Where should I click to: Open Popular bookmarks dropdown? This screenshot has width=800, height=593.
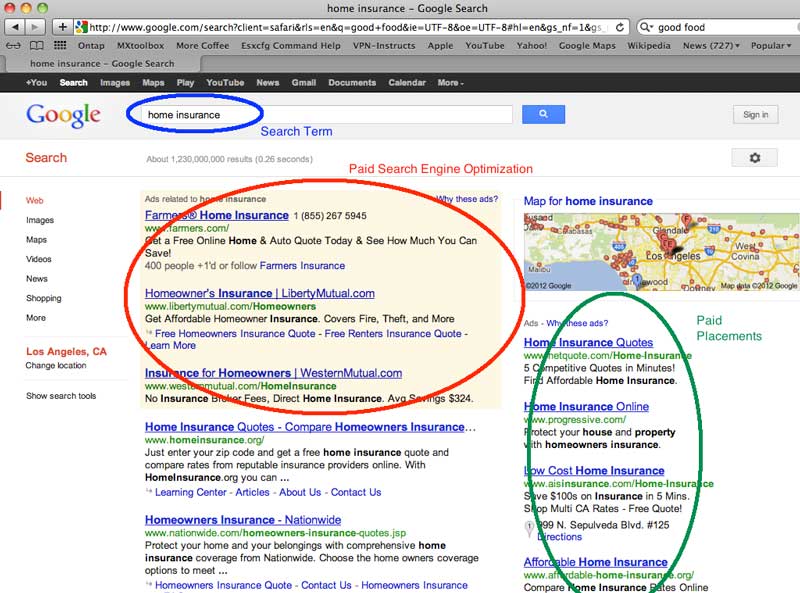pos(771,45)
